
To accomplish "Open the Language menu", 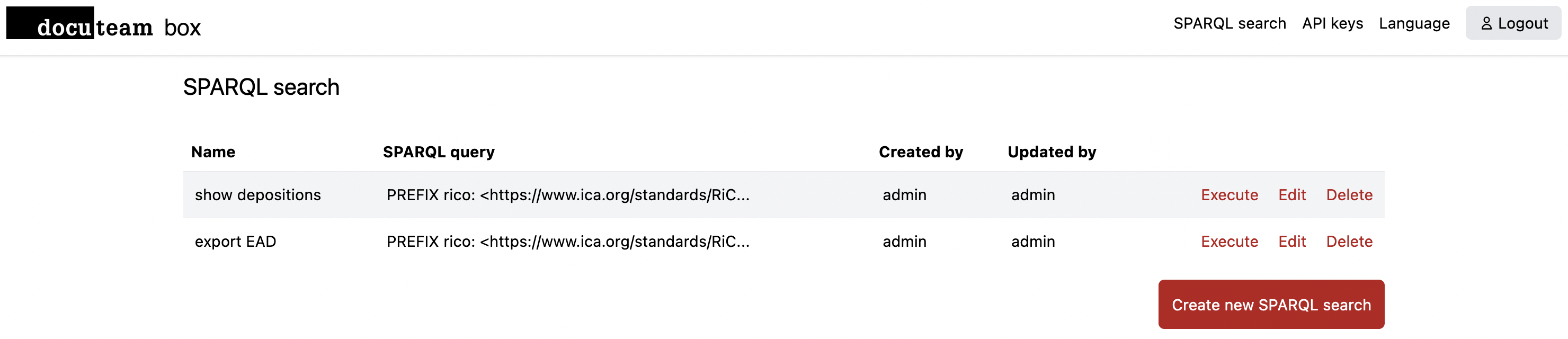I will (x=1413, y=24).
